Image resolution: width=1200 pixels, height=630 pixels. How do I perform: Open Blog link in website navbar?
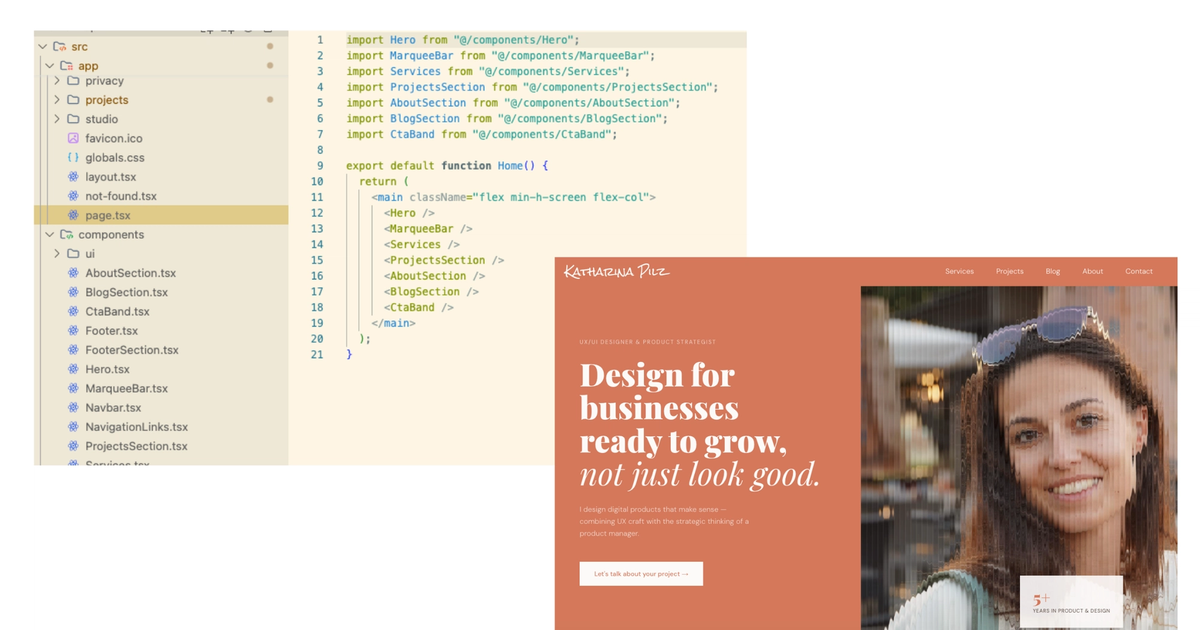(1053, 271)
